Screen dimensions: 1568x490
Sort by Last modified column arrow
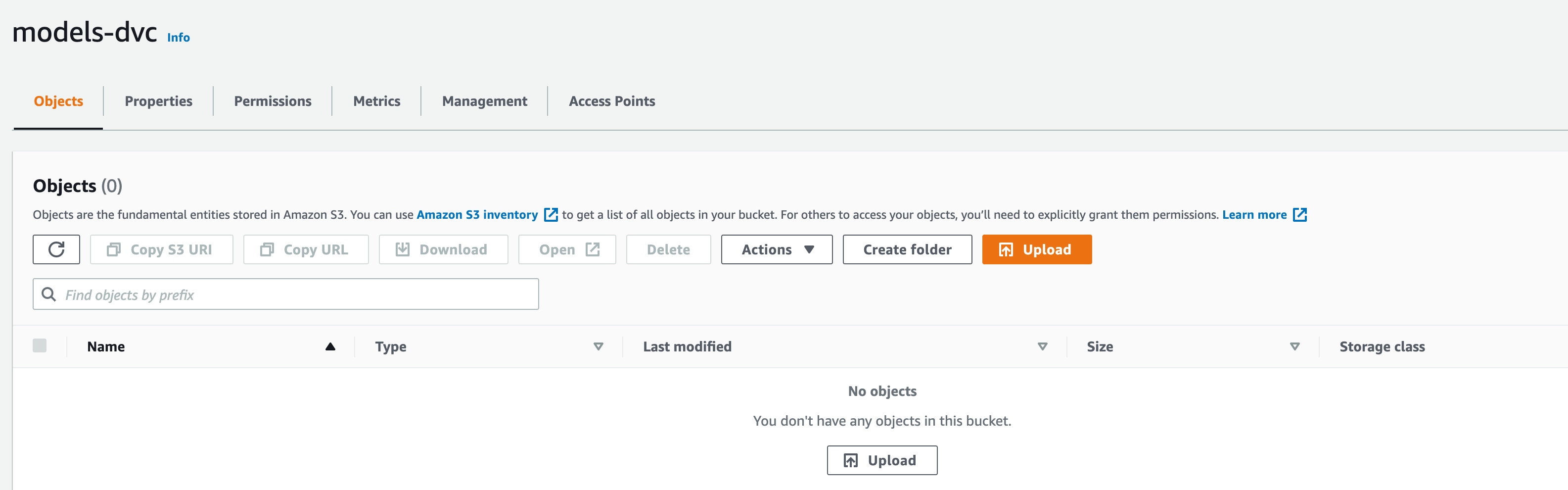click(x=1042, y=346)
